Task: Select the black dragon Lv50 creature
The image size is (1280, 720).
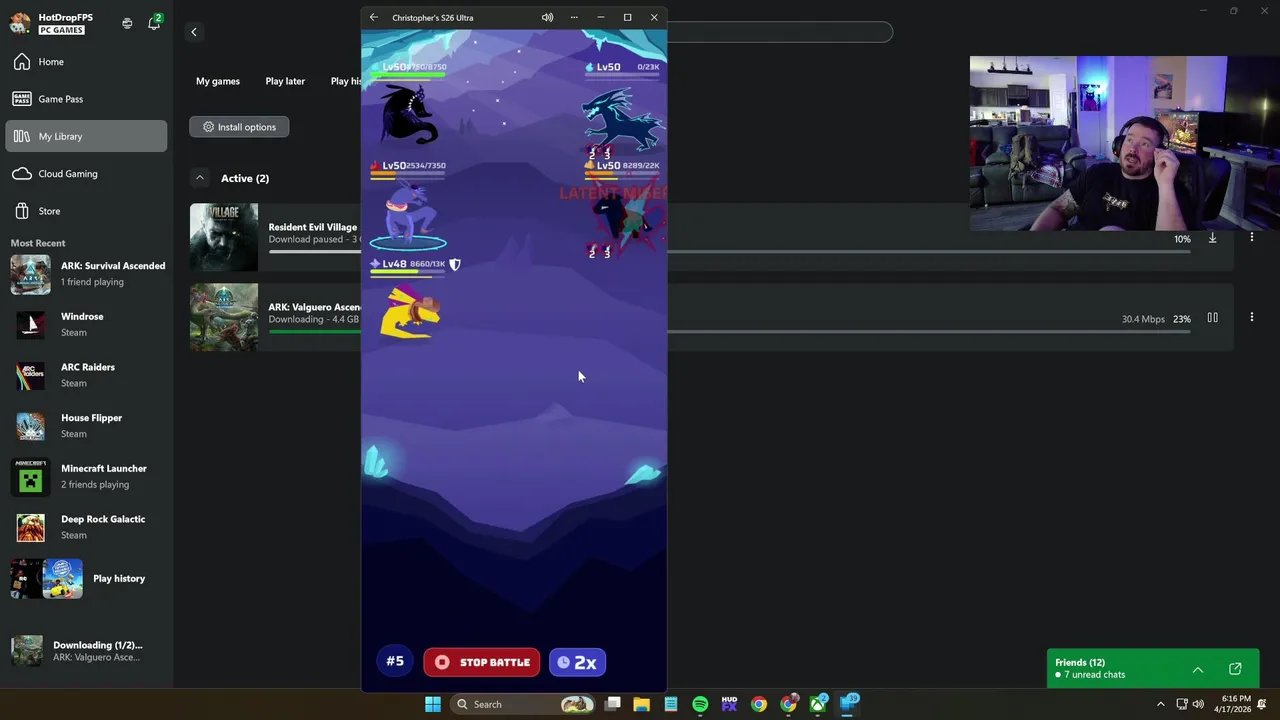Action: point(408,115)
